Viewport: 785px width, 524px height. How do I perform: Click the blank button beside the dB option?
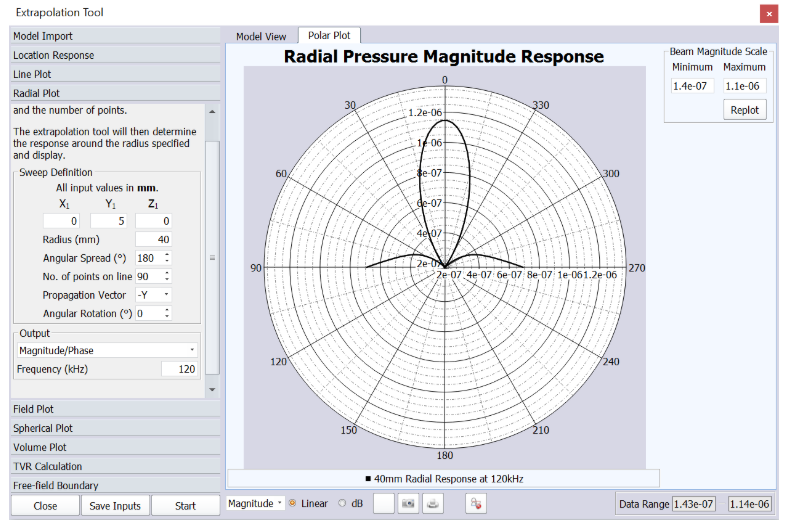[384, 503]
